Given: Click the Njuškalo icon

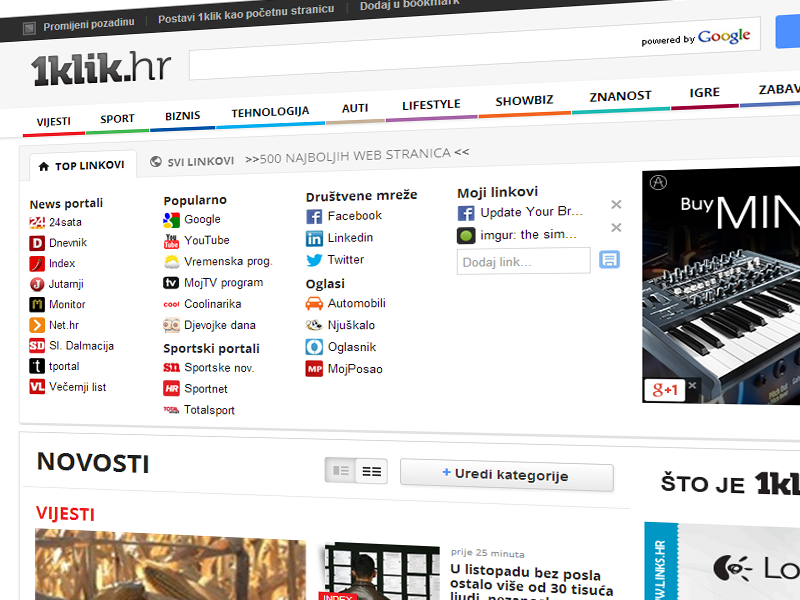Looking at the screenshot, I should point(314,325).
